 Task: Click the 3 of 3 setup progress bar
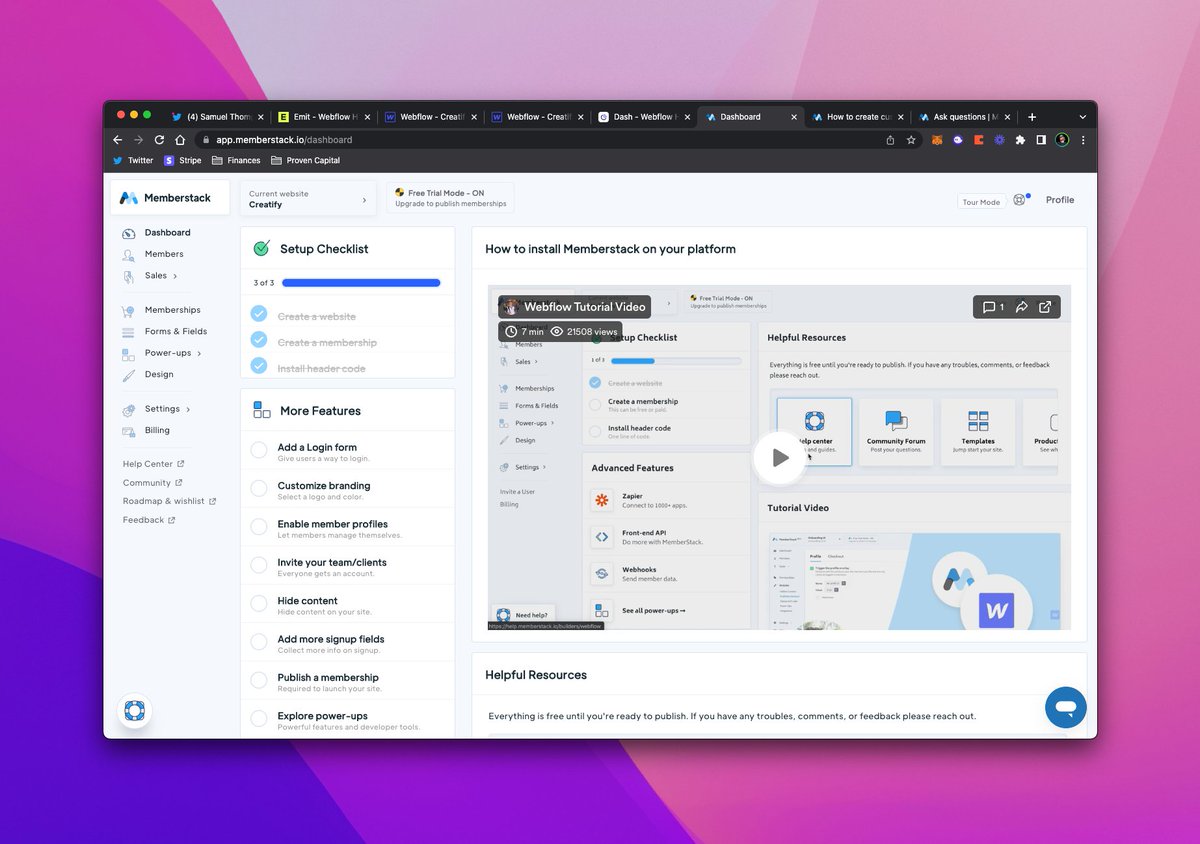coord(360,283)
